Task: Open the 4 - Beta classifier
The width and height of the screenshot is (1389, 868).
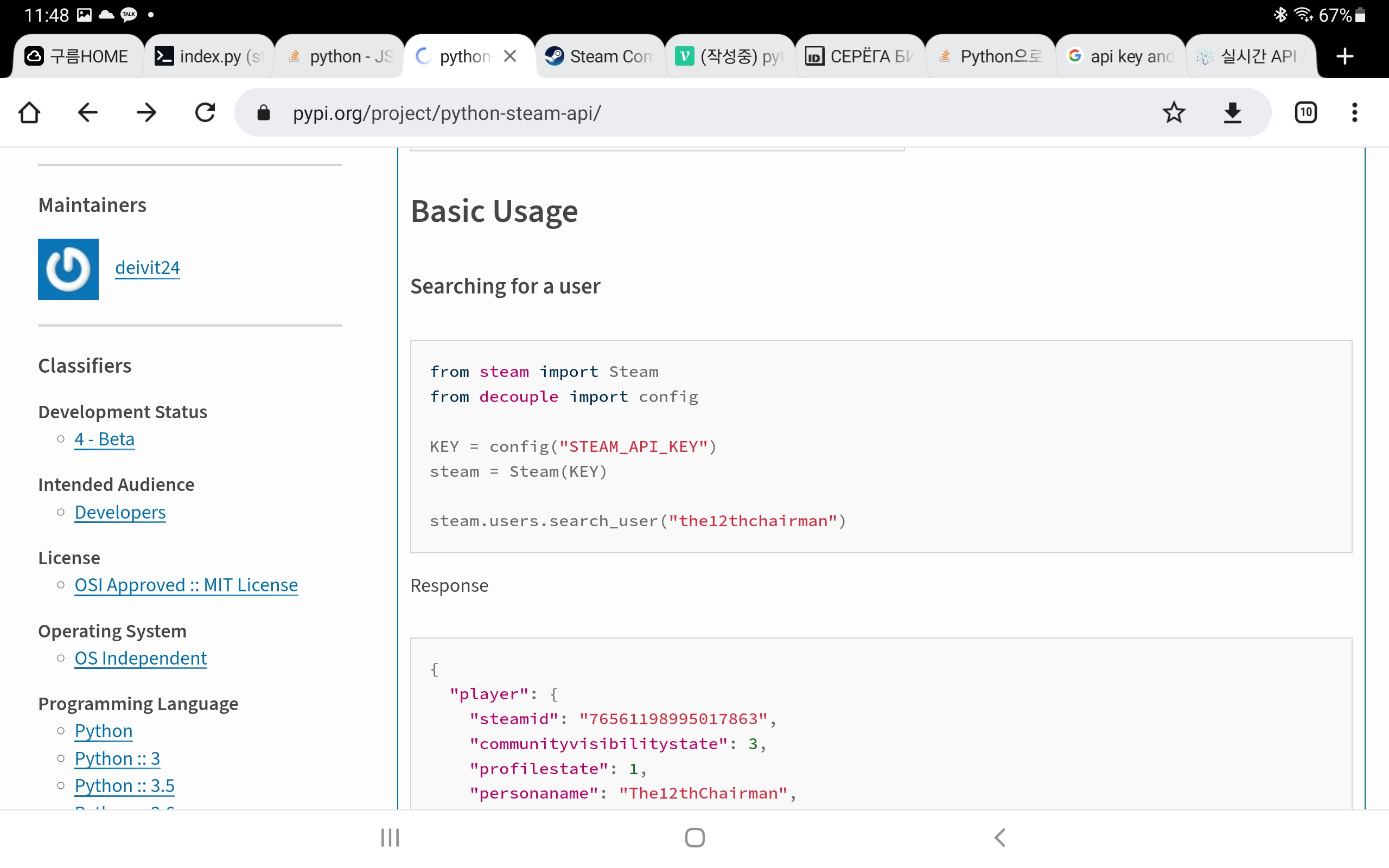Action: pos(105,439)
